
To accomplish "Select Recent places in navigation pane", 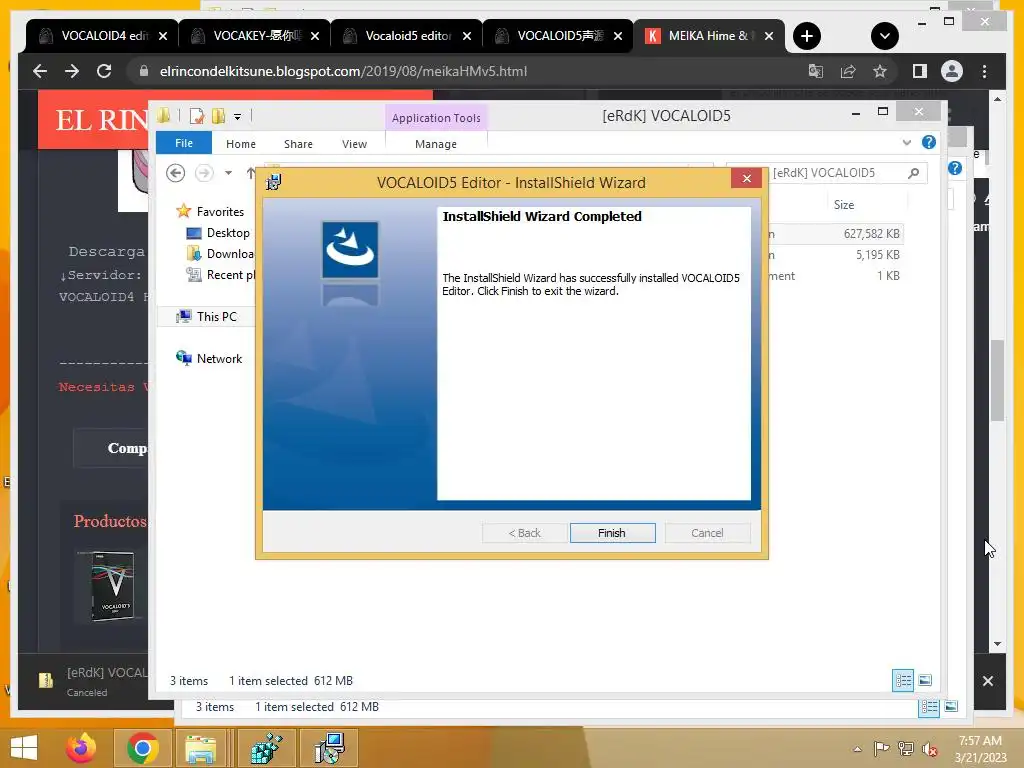I will [x=221, y=274].
